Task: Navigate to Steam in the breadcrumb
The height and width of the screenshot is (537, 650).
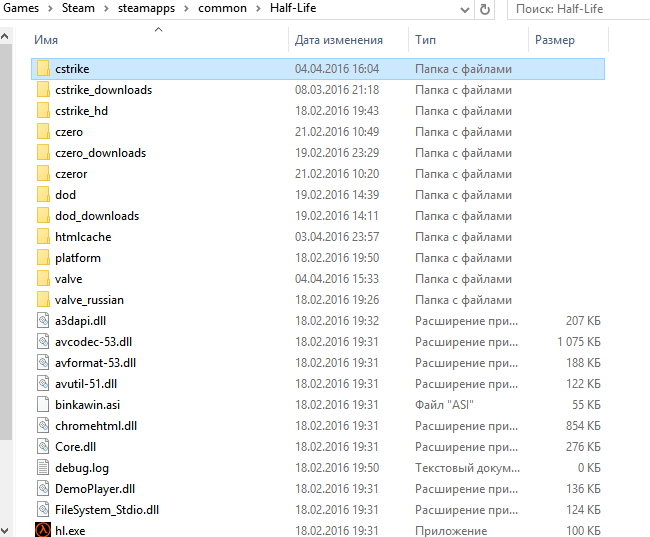Action: pos(78,8)
